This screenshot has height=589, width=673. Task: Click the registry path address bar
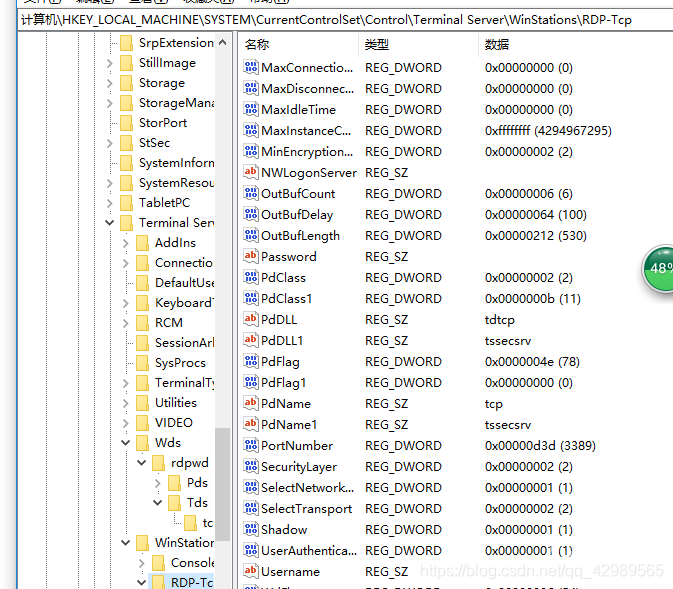coord(346,20)
